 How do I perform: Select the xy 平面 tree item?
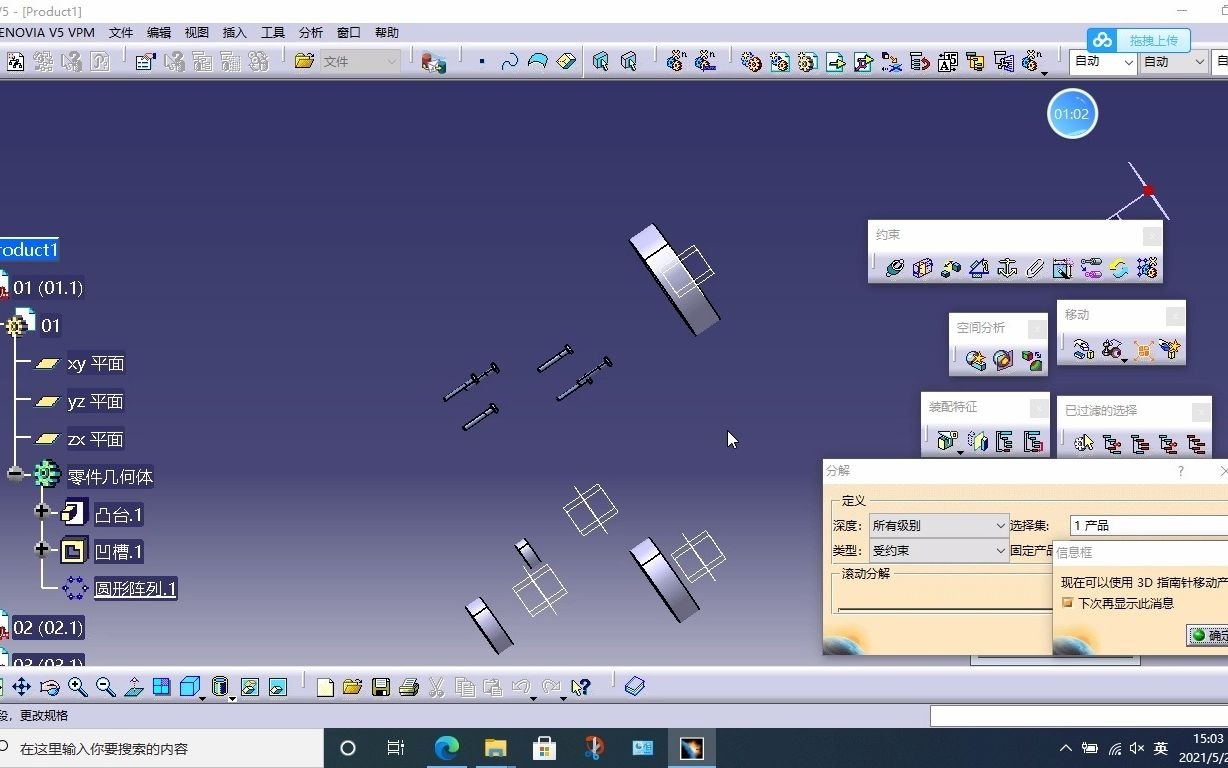click(95, 364)
